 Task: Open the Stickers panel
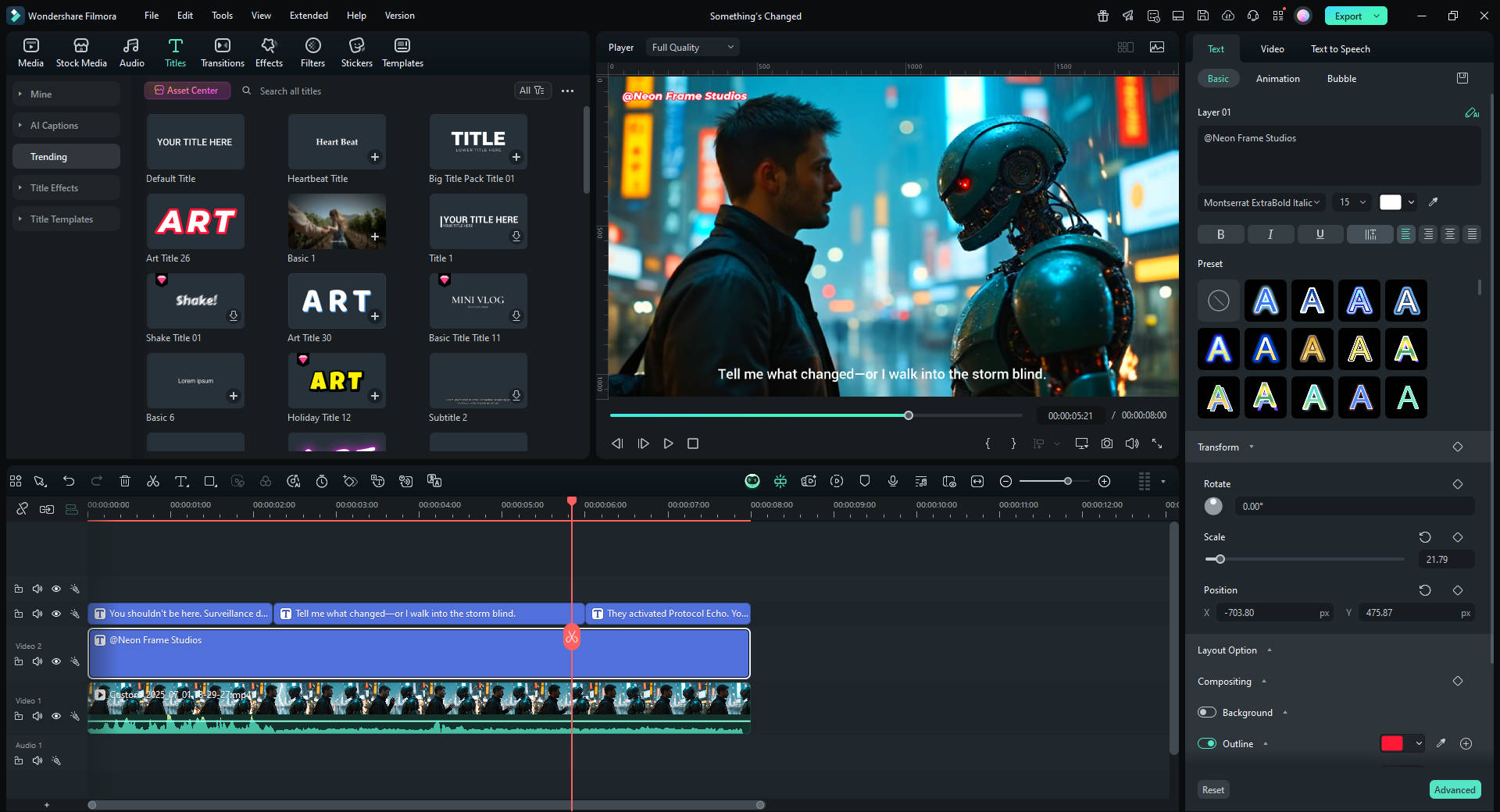[356, 52]
